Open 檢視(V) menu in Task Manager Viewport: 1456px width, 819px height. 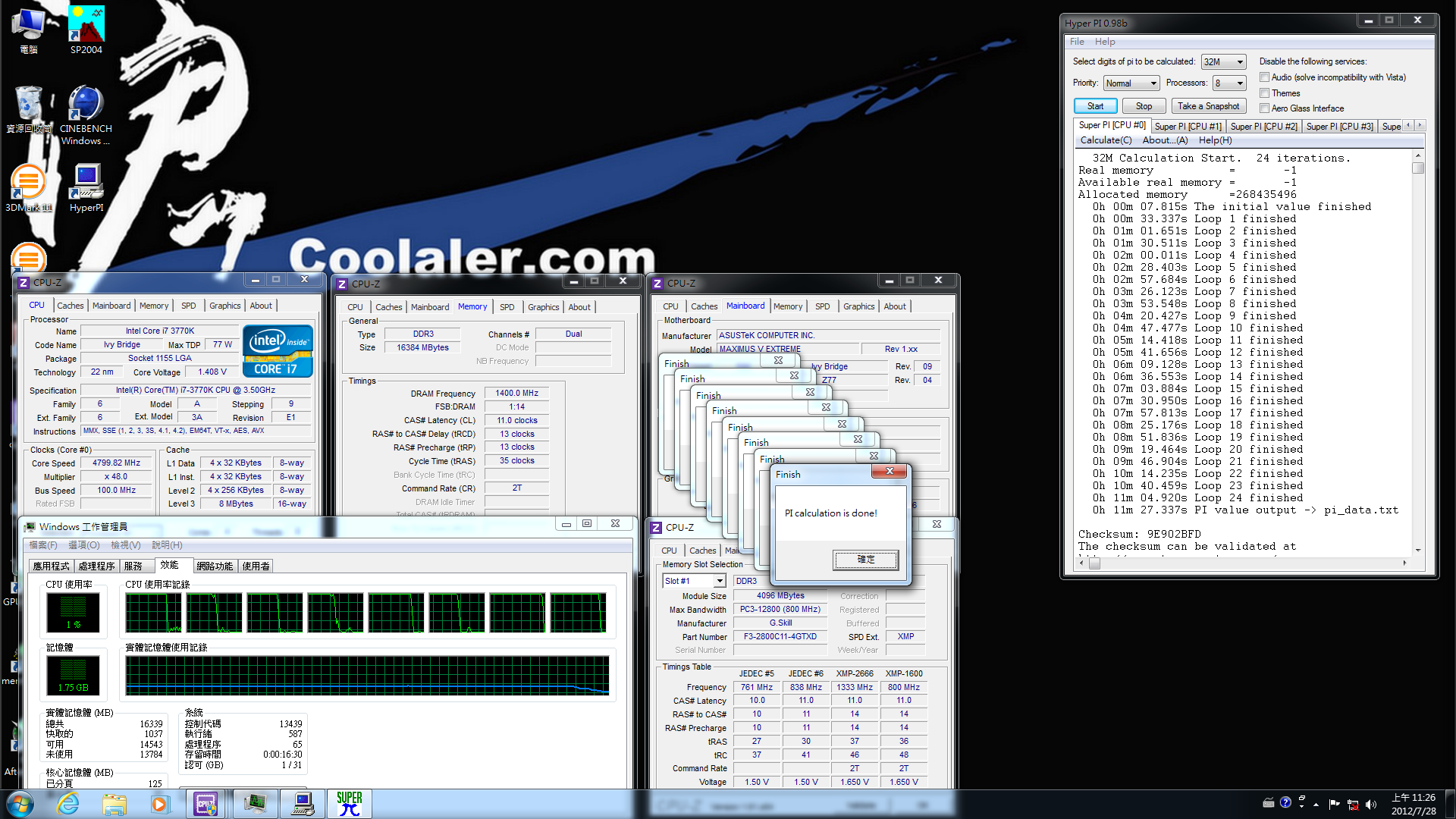[x=125, y=545]
